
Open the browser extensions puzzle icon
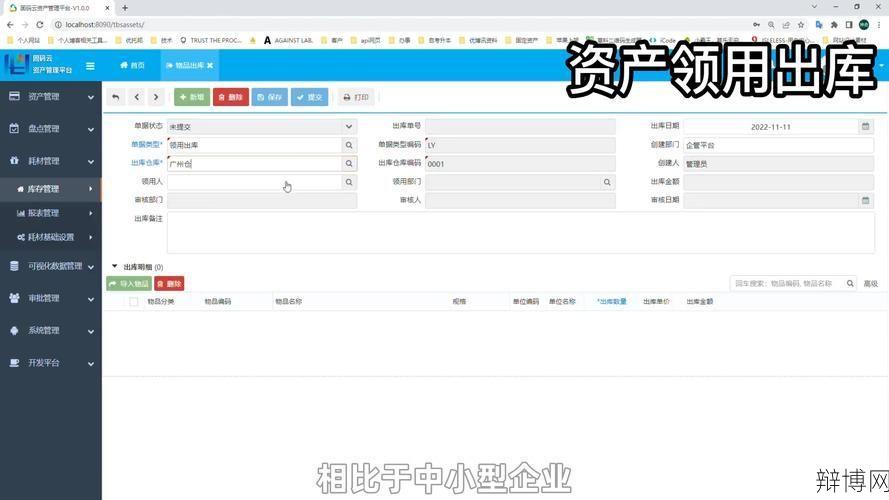coord(834,25)
